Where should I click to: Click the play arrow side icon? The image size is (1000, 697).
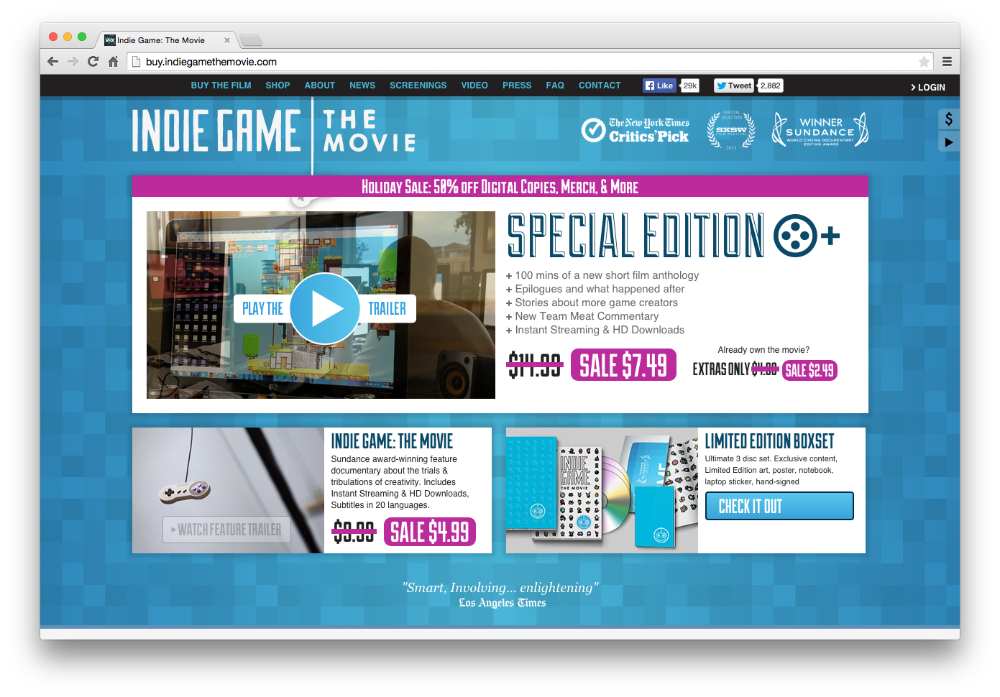(x=949, y=142)
